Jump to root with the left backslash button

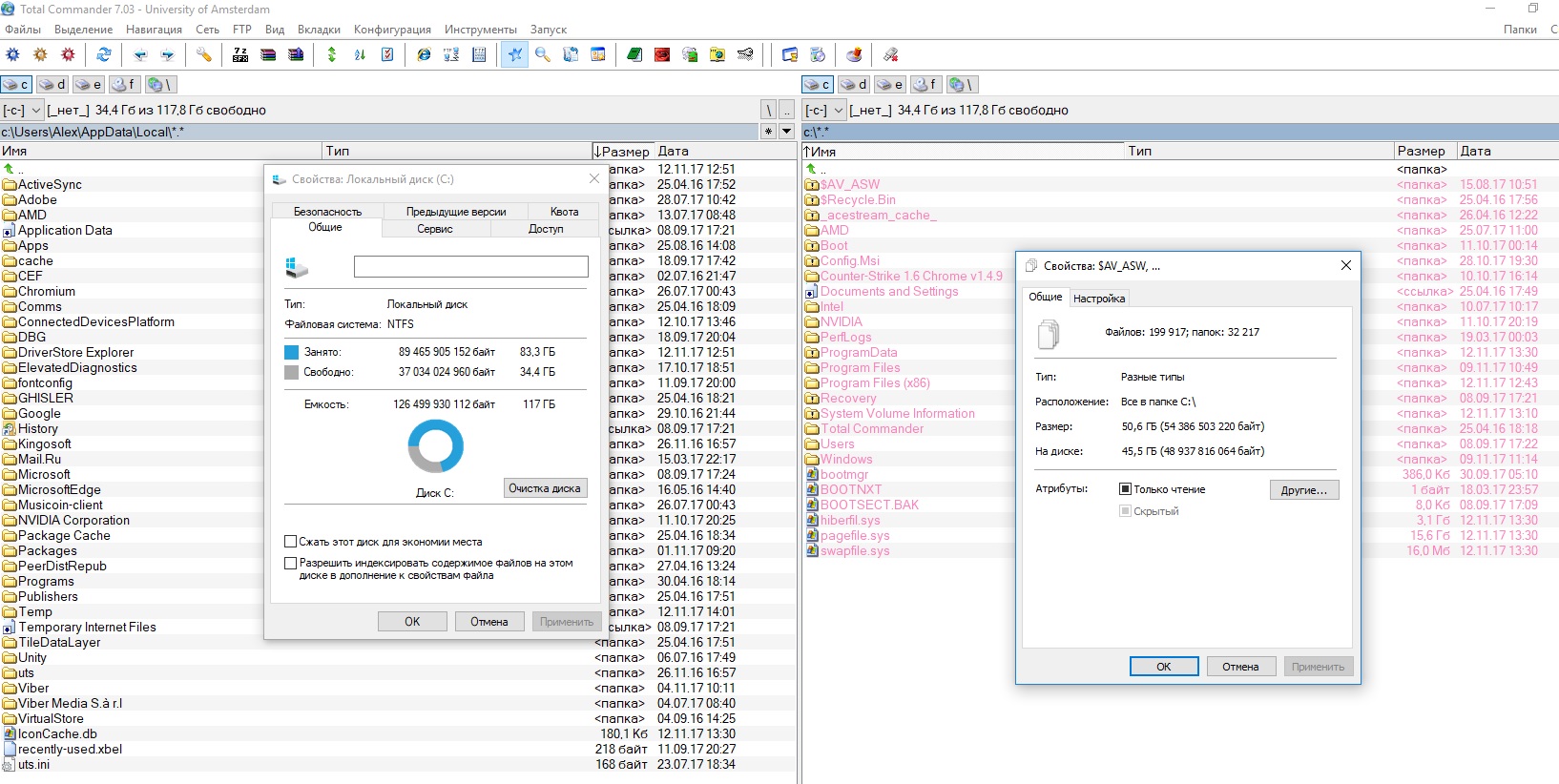tap(769, 110)
